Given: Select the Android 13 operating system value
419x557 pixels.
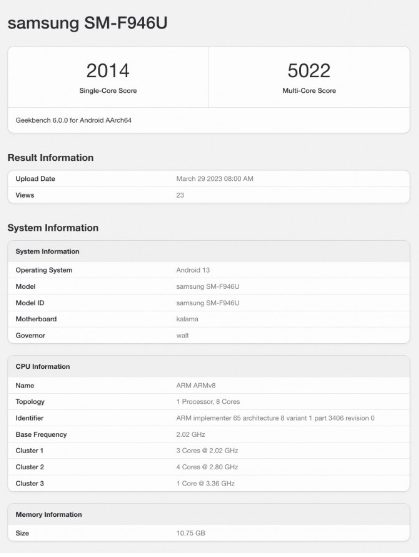Looking at the screenshot, I should pos(193,270).
